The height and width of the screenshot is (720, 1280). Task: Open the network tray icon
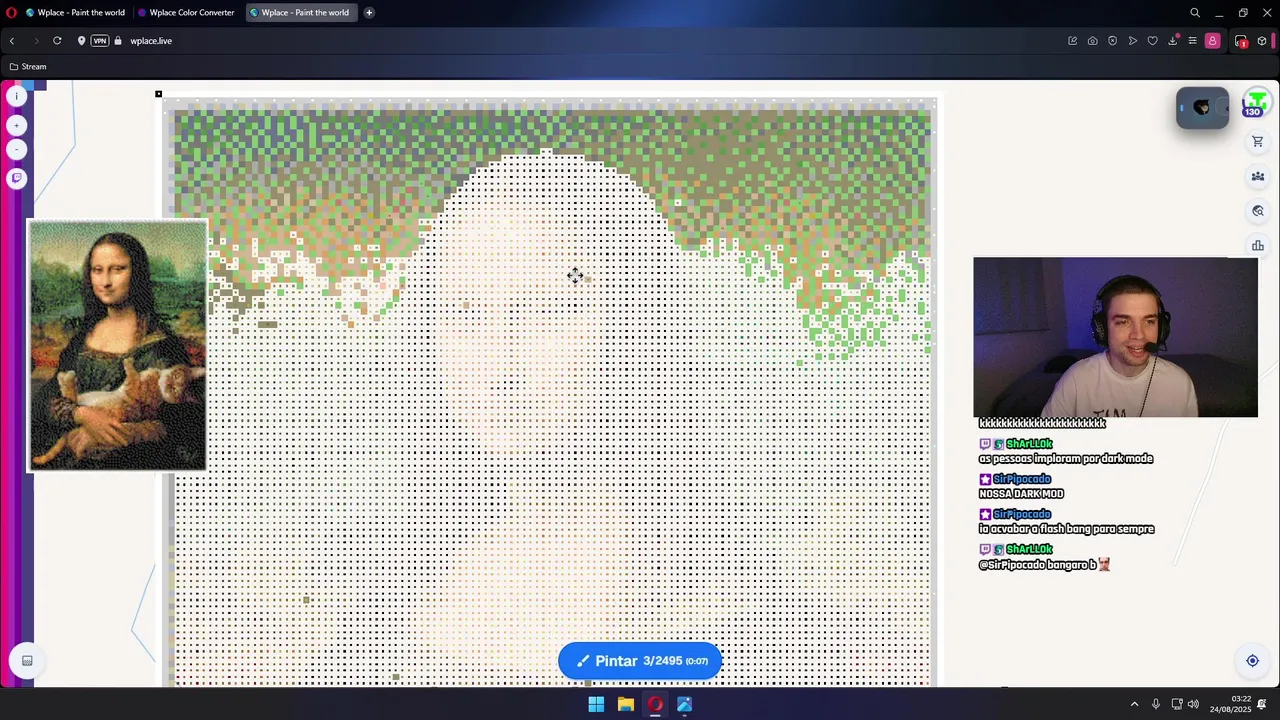pos(1177,704)
